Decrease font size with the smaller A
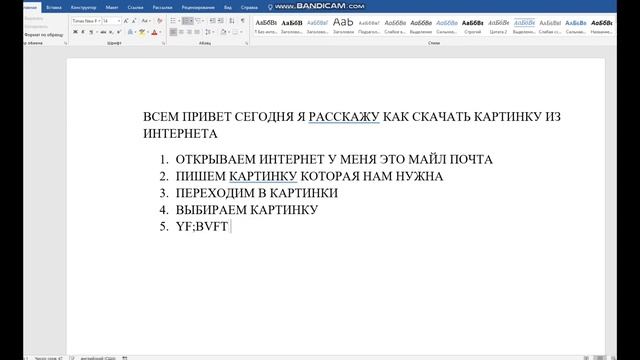This screenshot has width=640, height=360. 134,20
